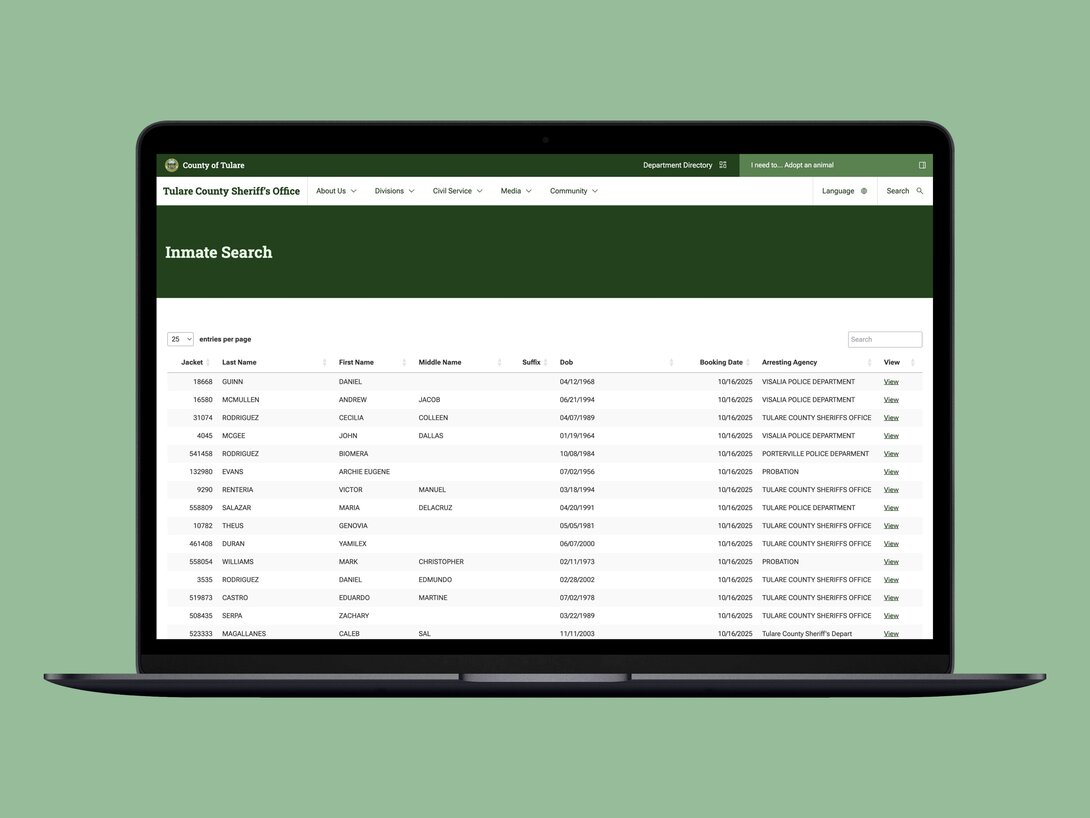Viewport: 1090px width, 818px height.
Task: Sort by Arresting Agency column arrows
Action: click(869, 362)
